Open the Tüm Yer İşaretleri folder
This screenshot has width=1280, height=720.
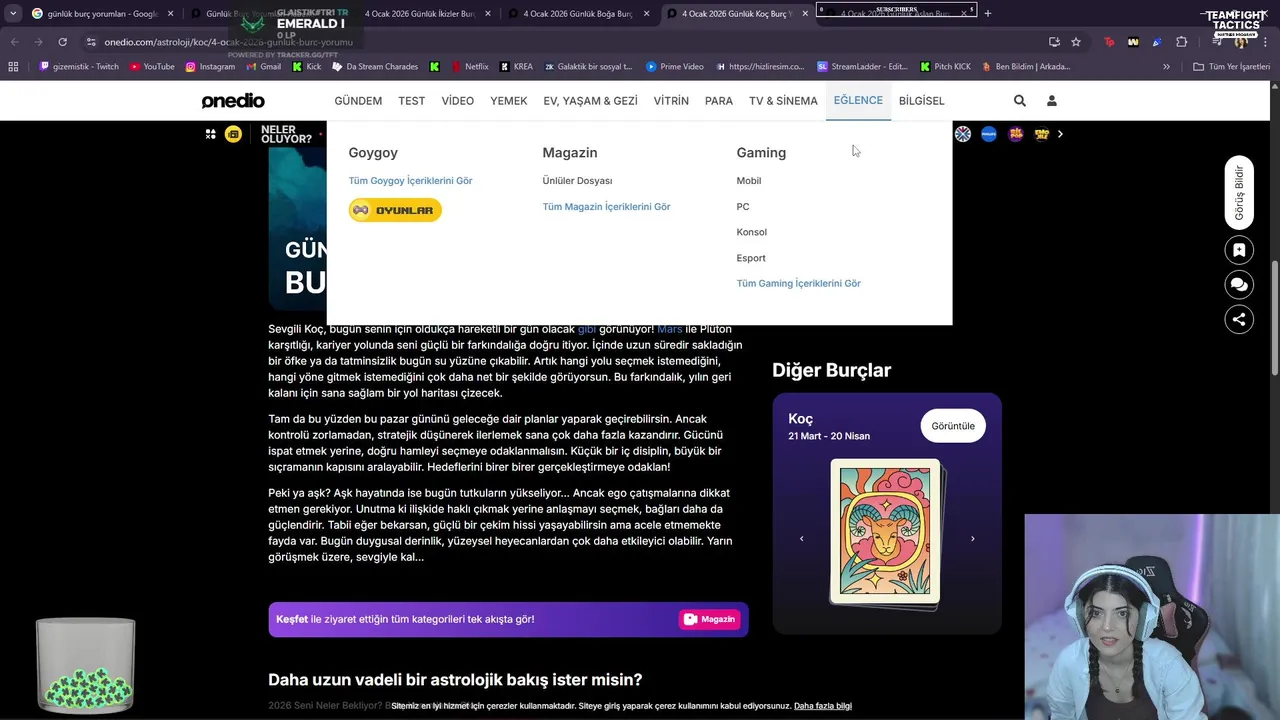(x=1232, y=67)
